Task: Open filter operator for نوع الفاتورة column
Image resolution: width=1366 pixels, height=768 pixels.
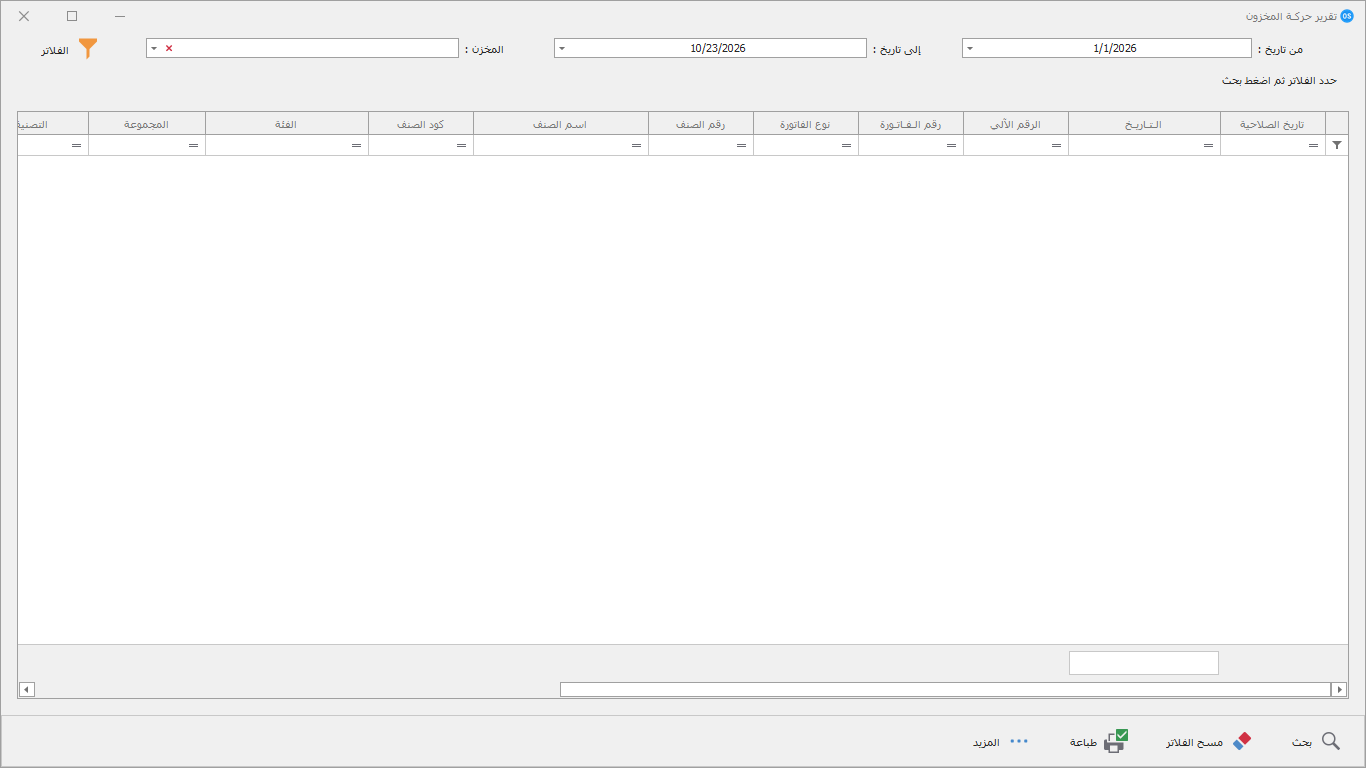Action: [x=846, y=146]
